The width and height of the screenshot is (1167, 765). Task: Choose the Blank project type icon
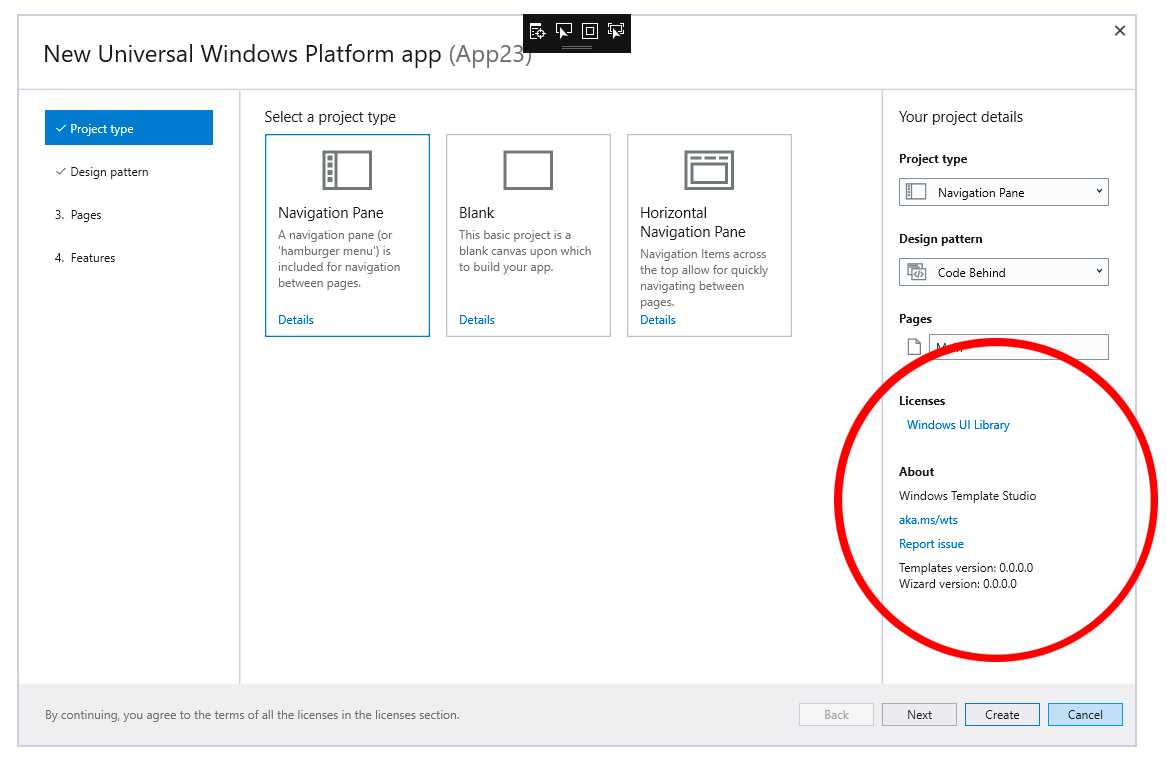[x=528, y=170]
